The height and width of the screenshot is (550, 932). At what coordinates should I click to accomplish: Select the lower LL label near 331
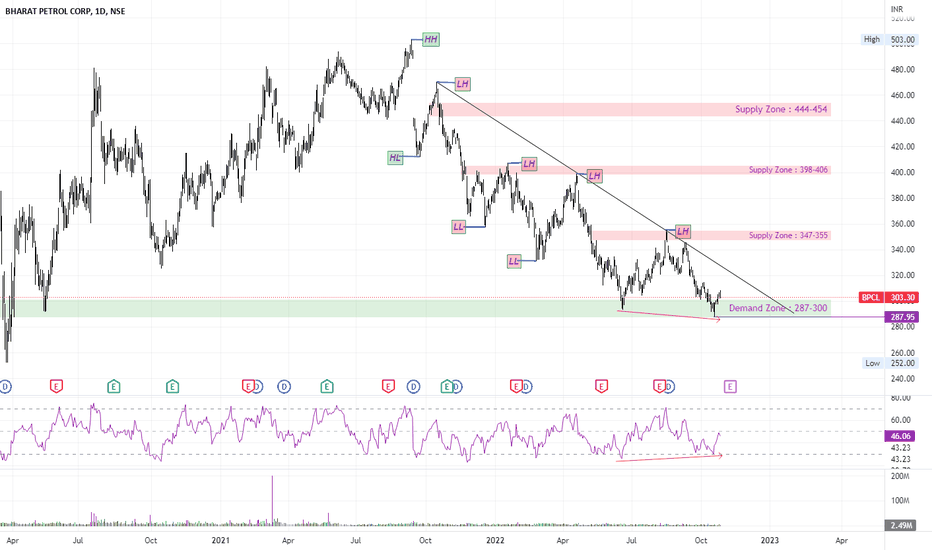click(514, 261)
